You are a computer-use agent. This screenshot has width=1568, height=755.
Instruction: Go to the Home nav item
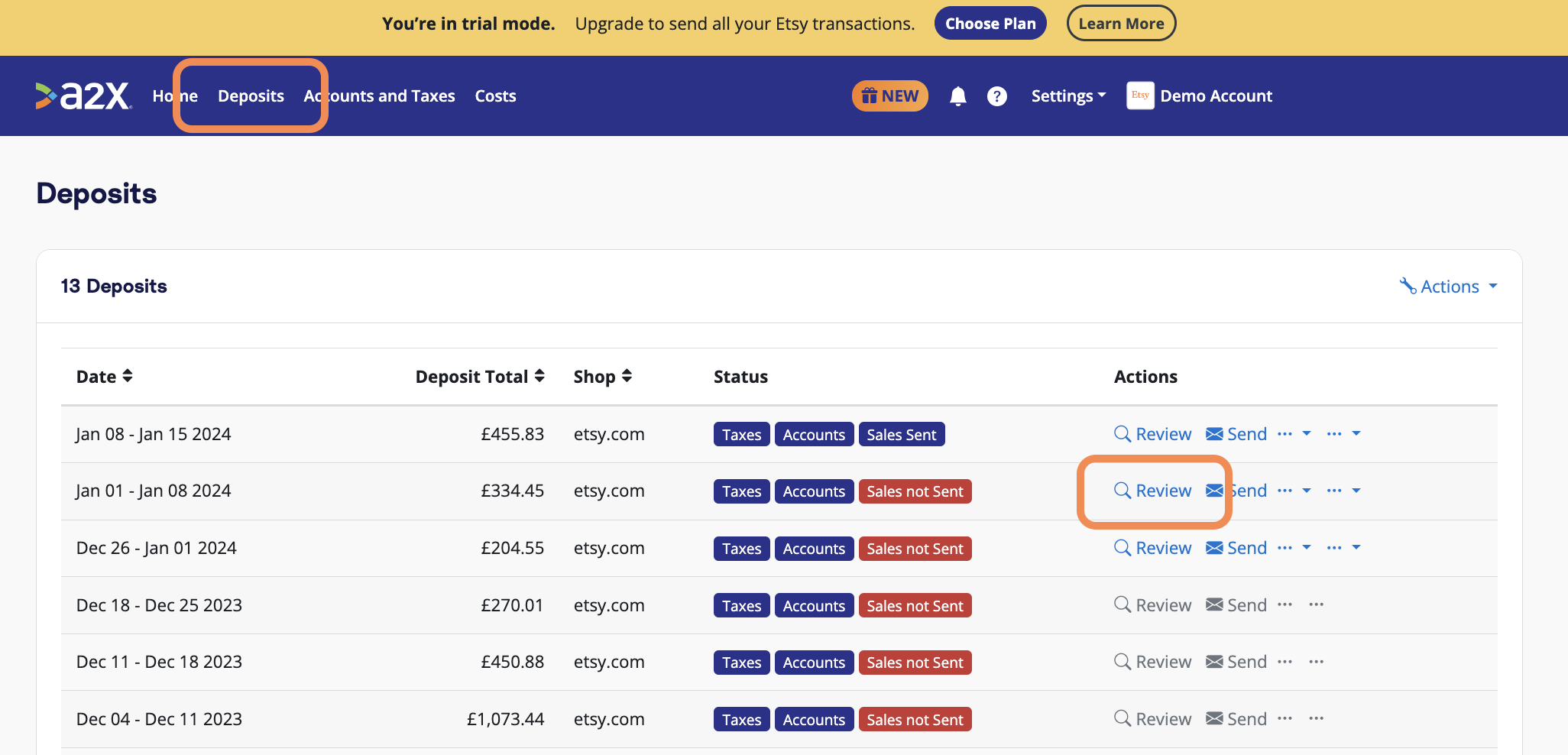tap(175, 96)
